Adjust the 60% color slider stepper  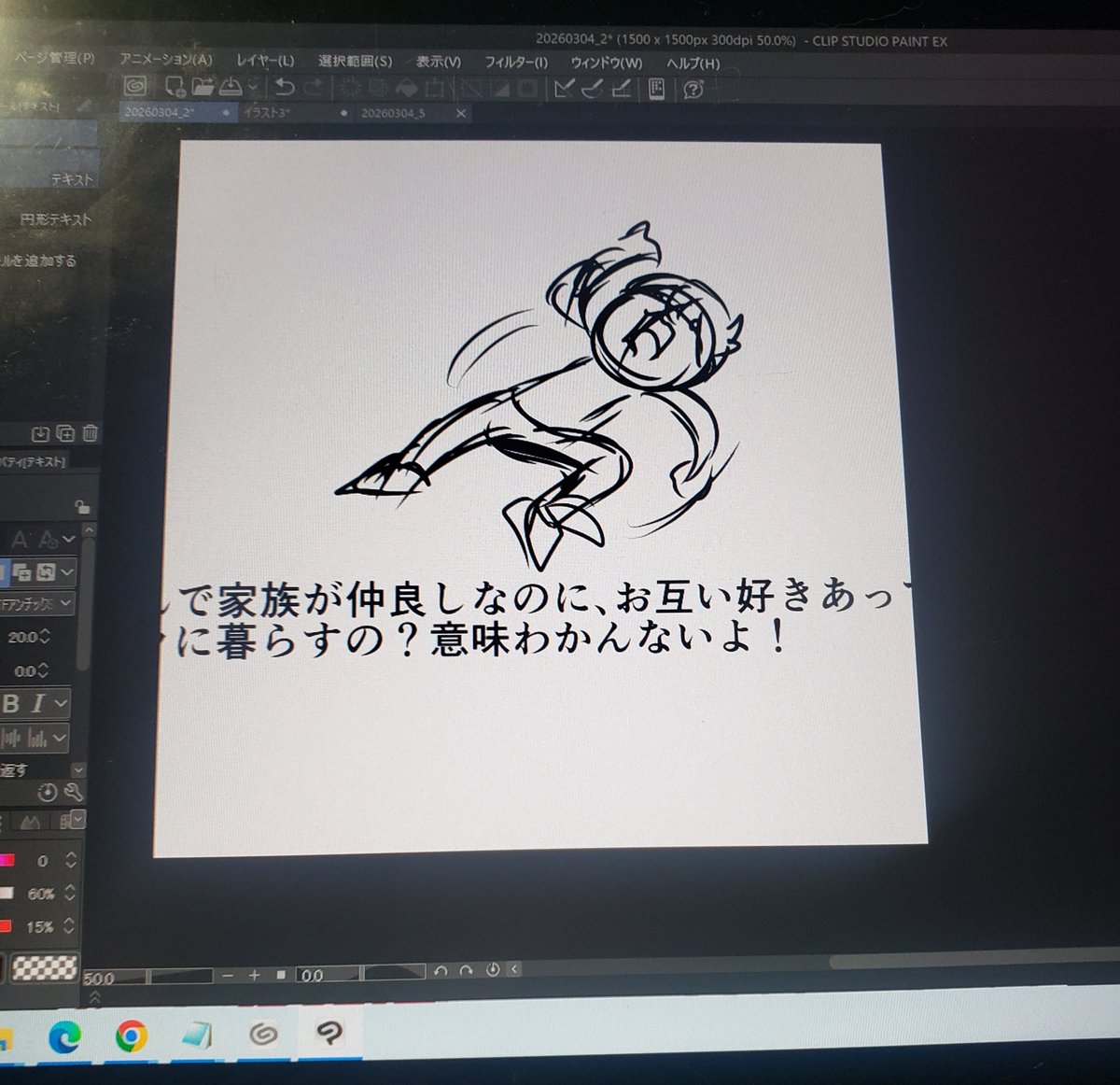(71, 894)
